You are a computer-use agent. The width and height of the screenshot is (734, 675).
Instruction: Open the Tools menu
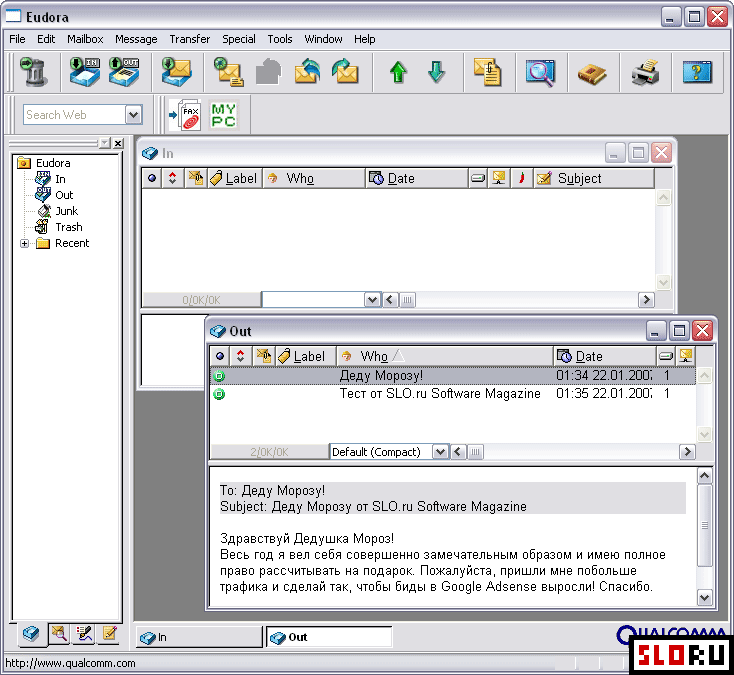(x=280, y=39)
